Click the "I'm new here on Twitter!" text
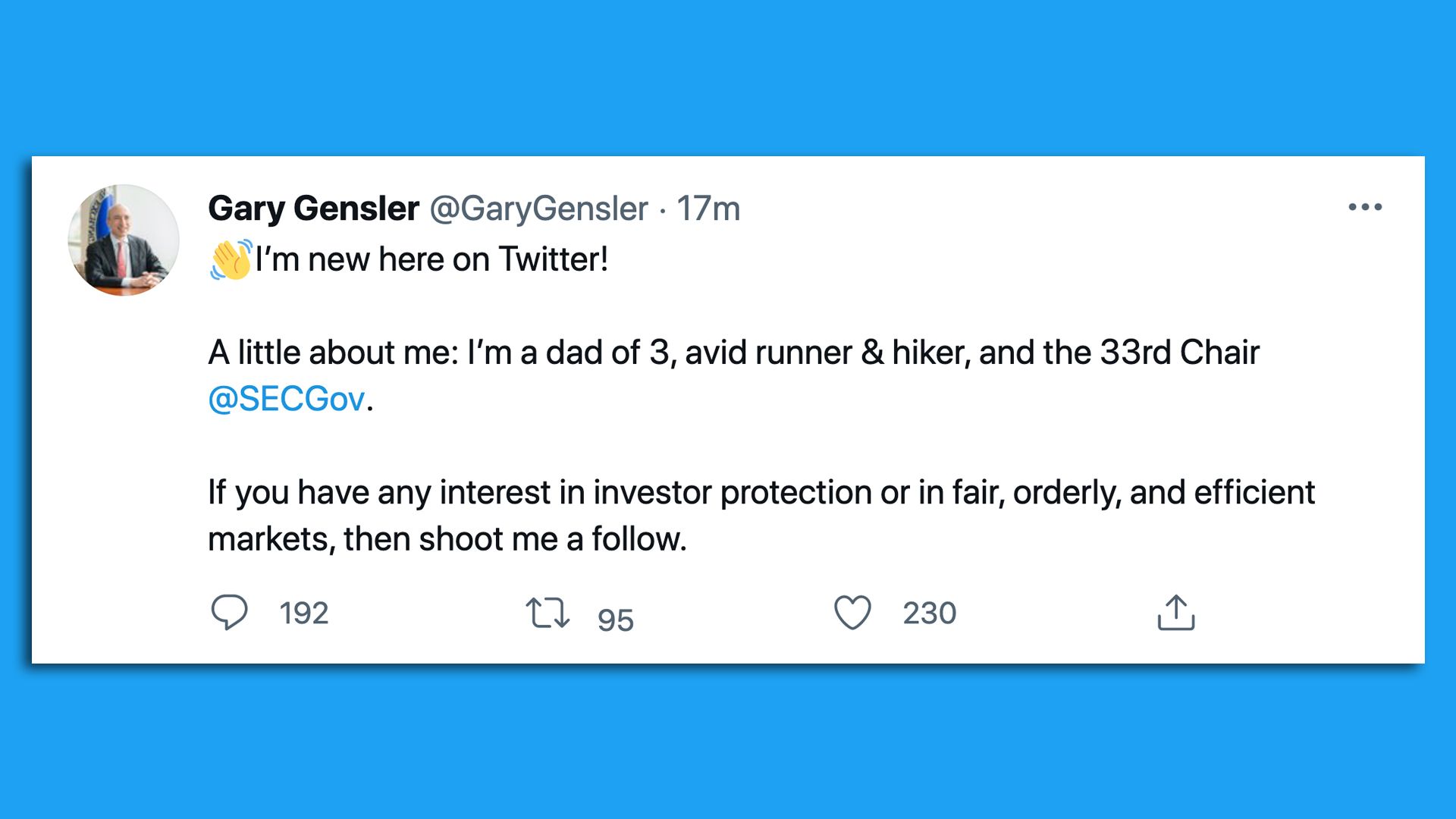 tap(431, 260)
